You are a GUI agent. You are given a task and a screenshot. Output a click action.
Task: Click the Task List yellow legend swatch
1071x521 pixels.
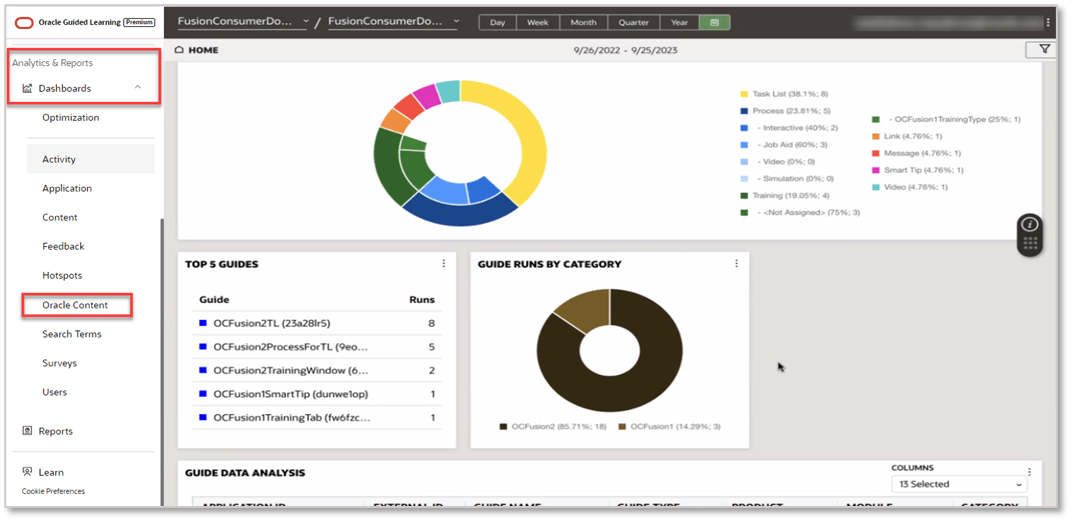click(744, 94)
